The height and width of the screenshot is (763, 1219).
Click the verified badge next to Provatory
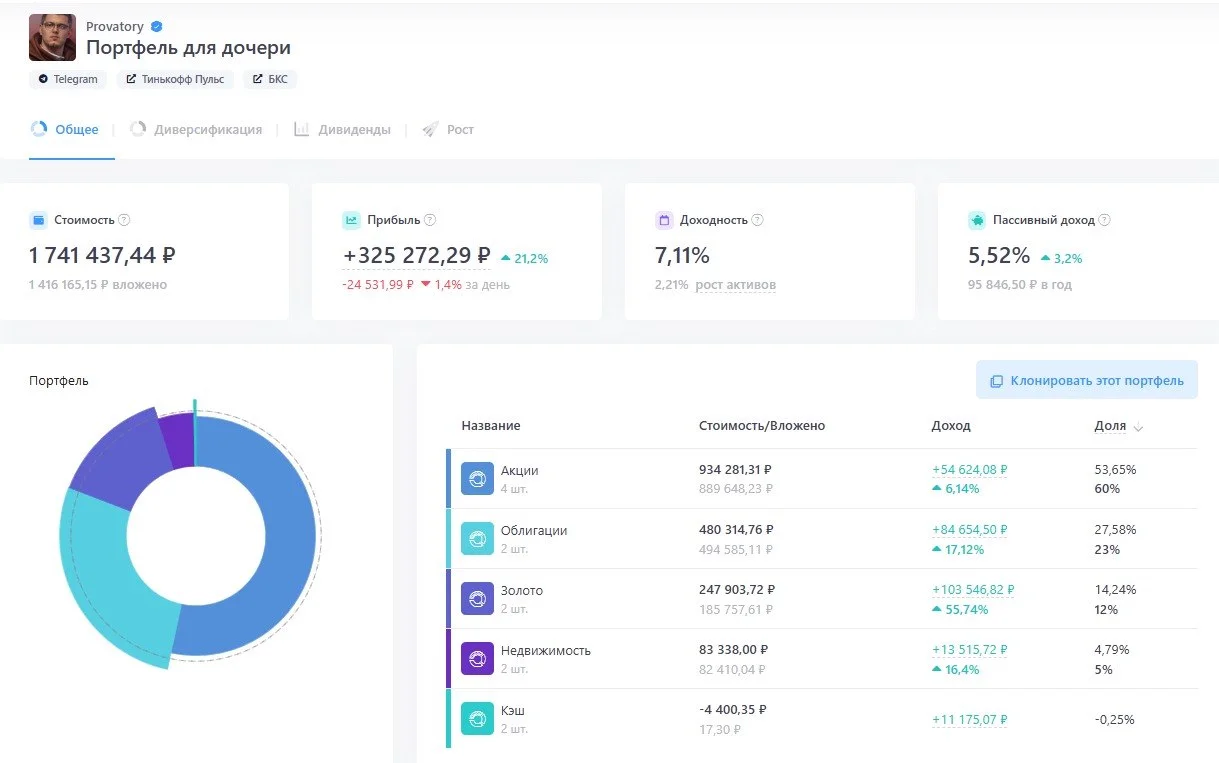pyautogui.click(x=156, y=27)
